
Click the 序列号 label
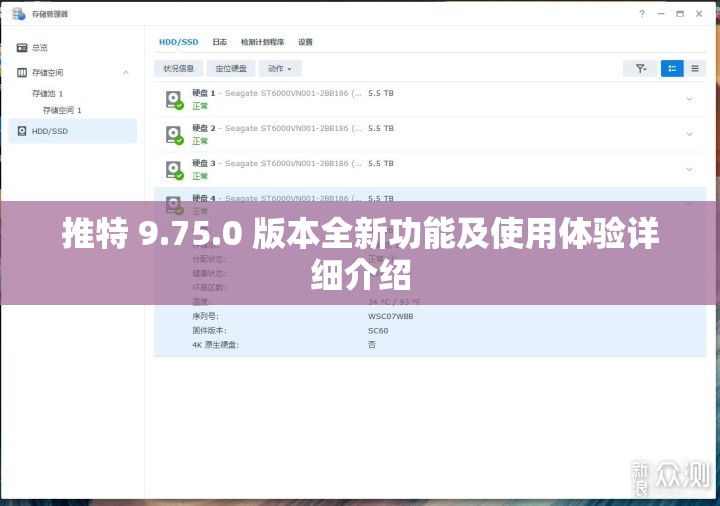[x=205, y=316]
